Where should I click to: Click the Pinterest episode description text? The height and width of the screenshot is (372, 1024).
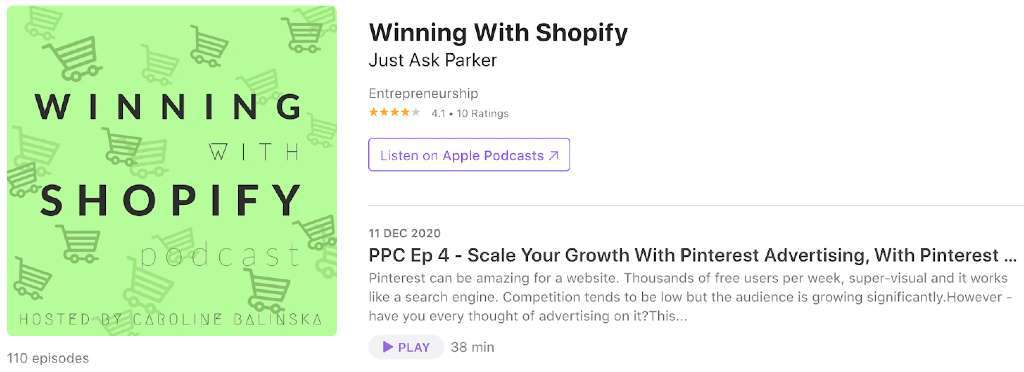(x=692, y=297)
